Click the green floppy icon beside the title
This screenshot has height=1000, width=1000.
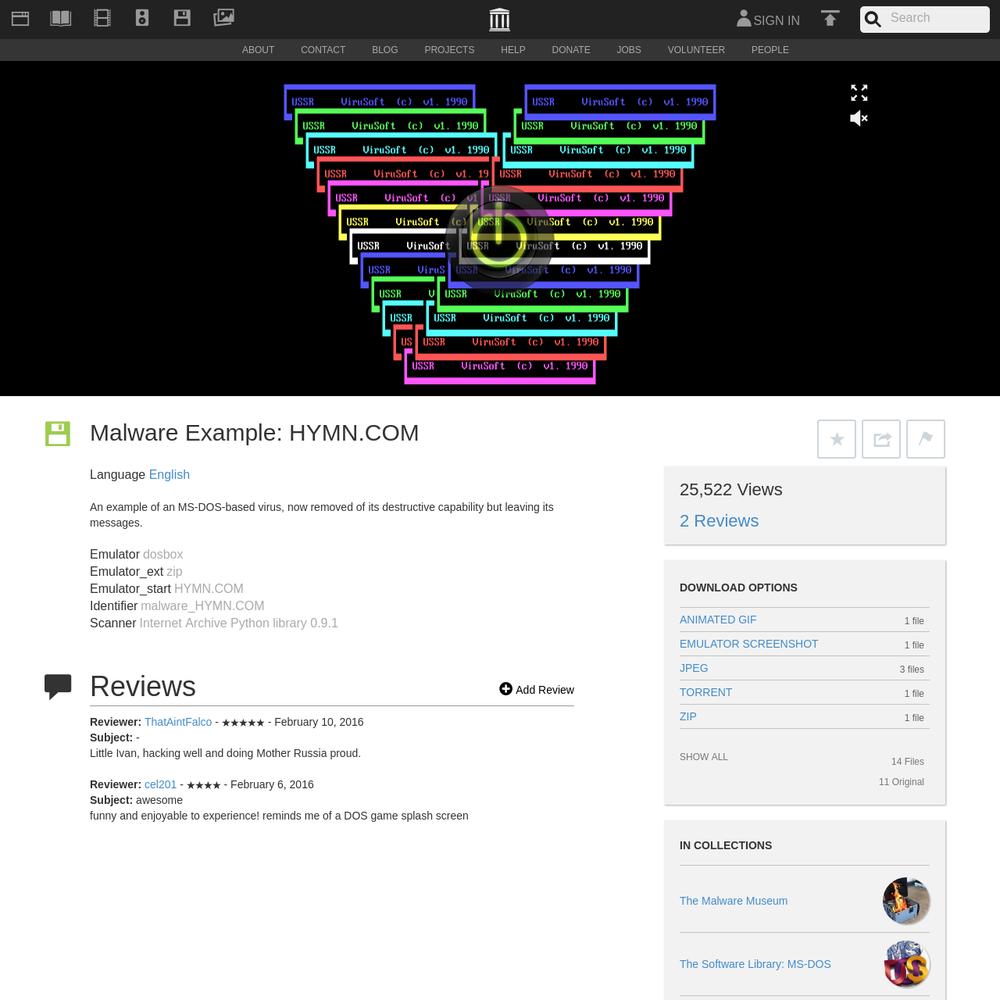pyautogui.click(x=57, y=434)
